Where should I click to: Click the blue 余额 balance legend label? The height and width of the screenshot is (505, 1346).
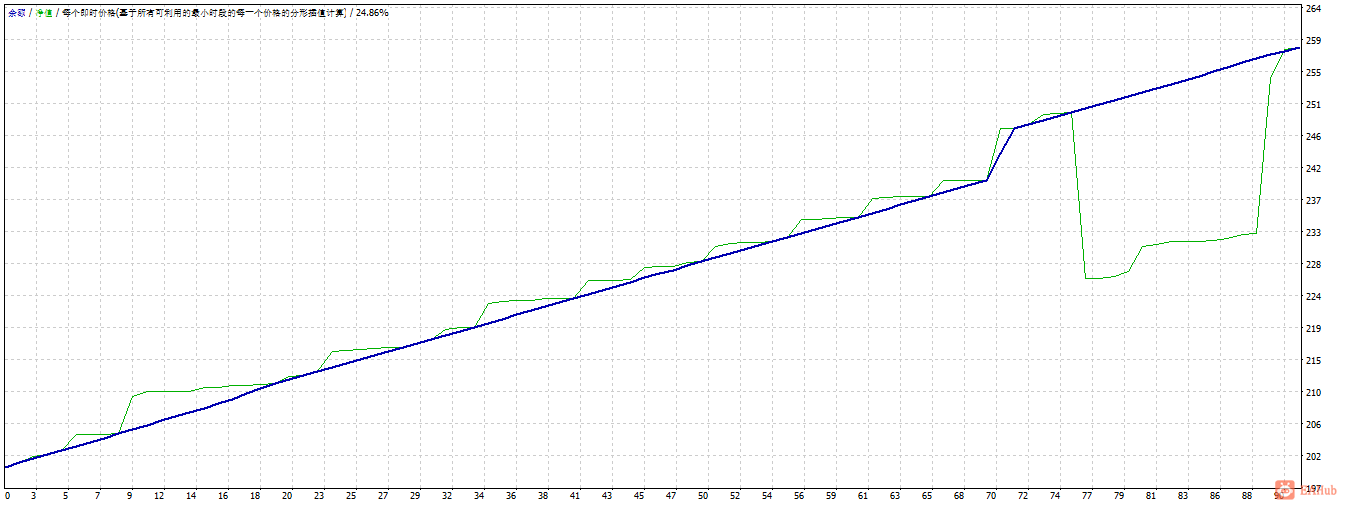15,13
